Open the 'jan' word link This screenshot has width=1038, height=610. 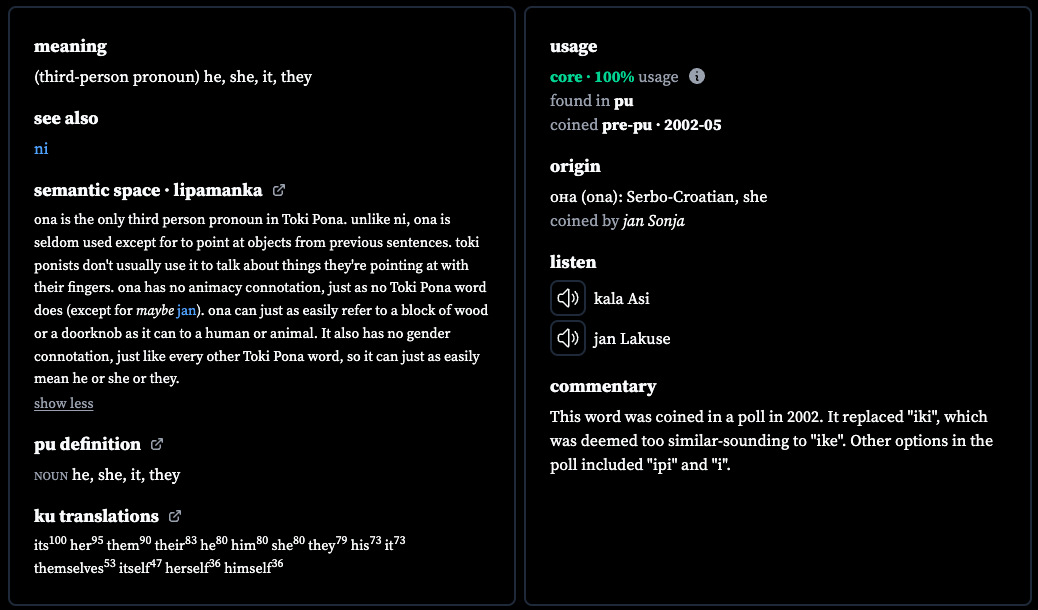(x=186, y=310)
